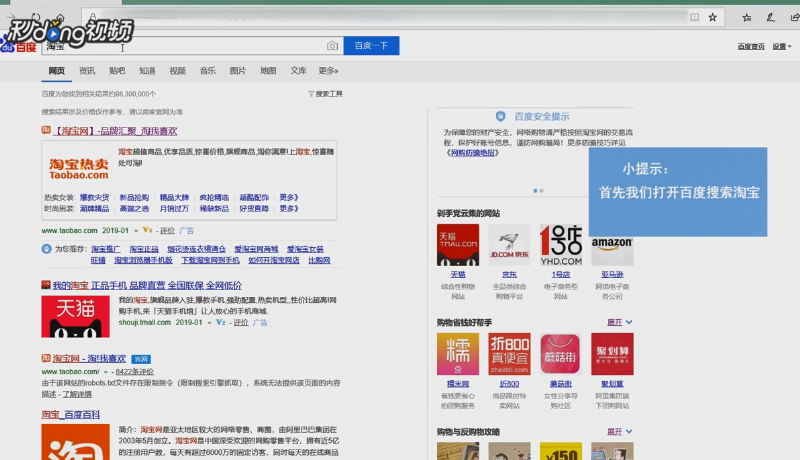The image size is (800, 460).
Task: Click the 百度安全提示 shield icon
Action: 501,116
